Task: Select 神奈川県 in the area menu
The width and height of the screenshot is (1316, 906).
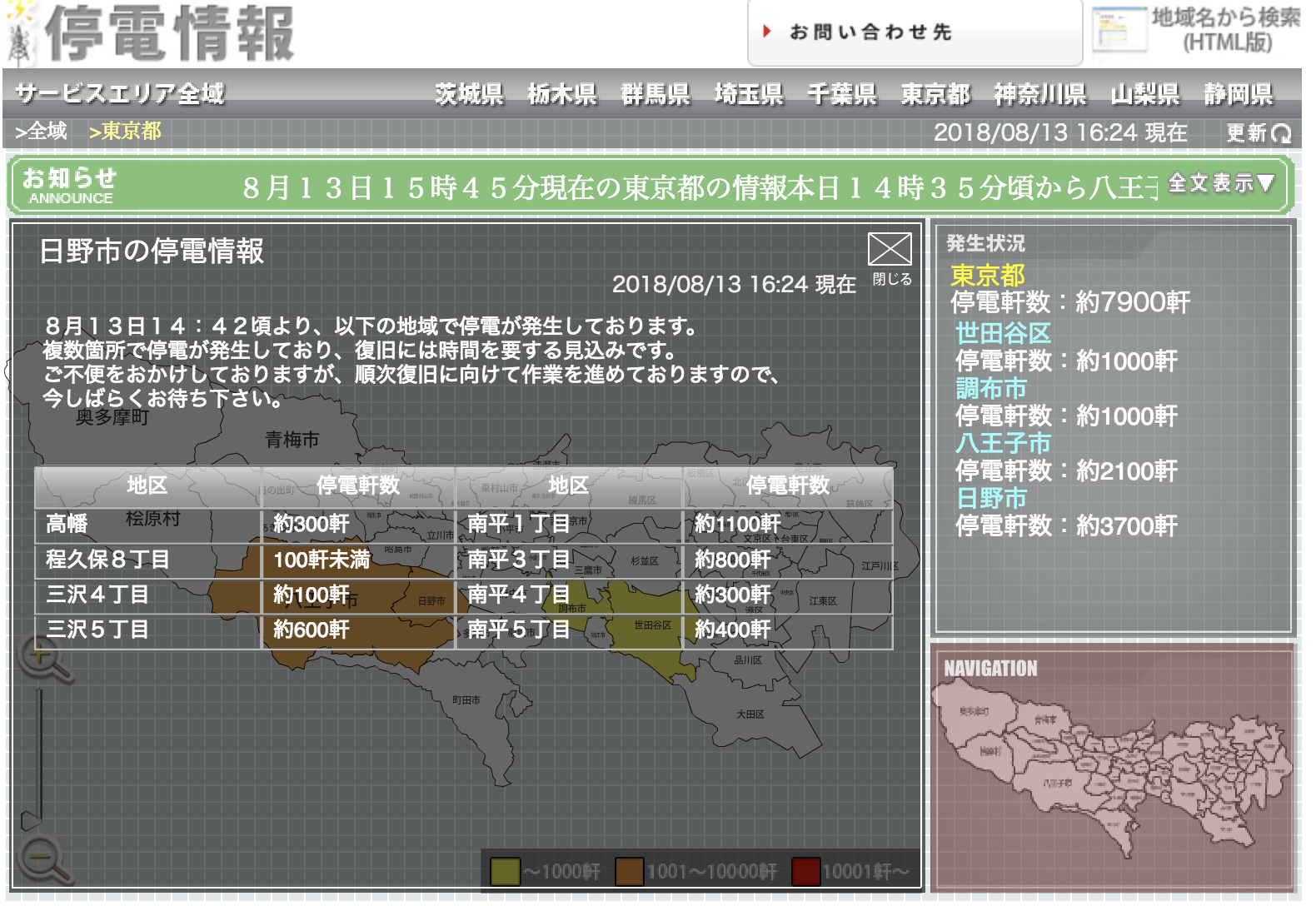Action: [x=1039, y=94]
